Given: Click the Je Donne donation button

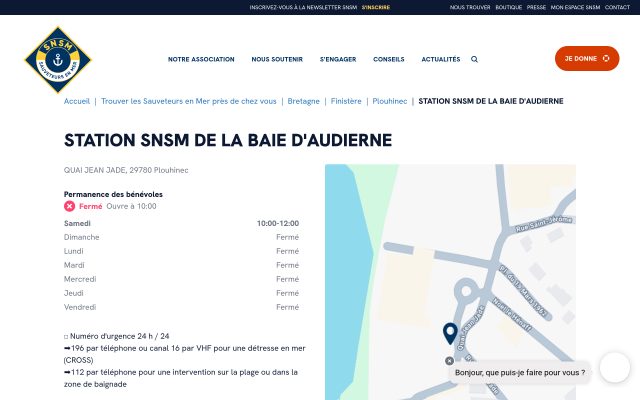Looking at the screenshot, I should (x=587, y=58).
